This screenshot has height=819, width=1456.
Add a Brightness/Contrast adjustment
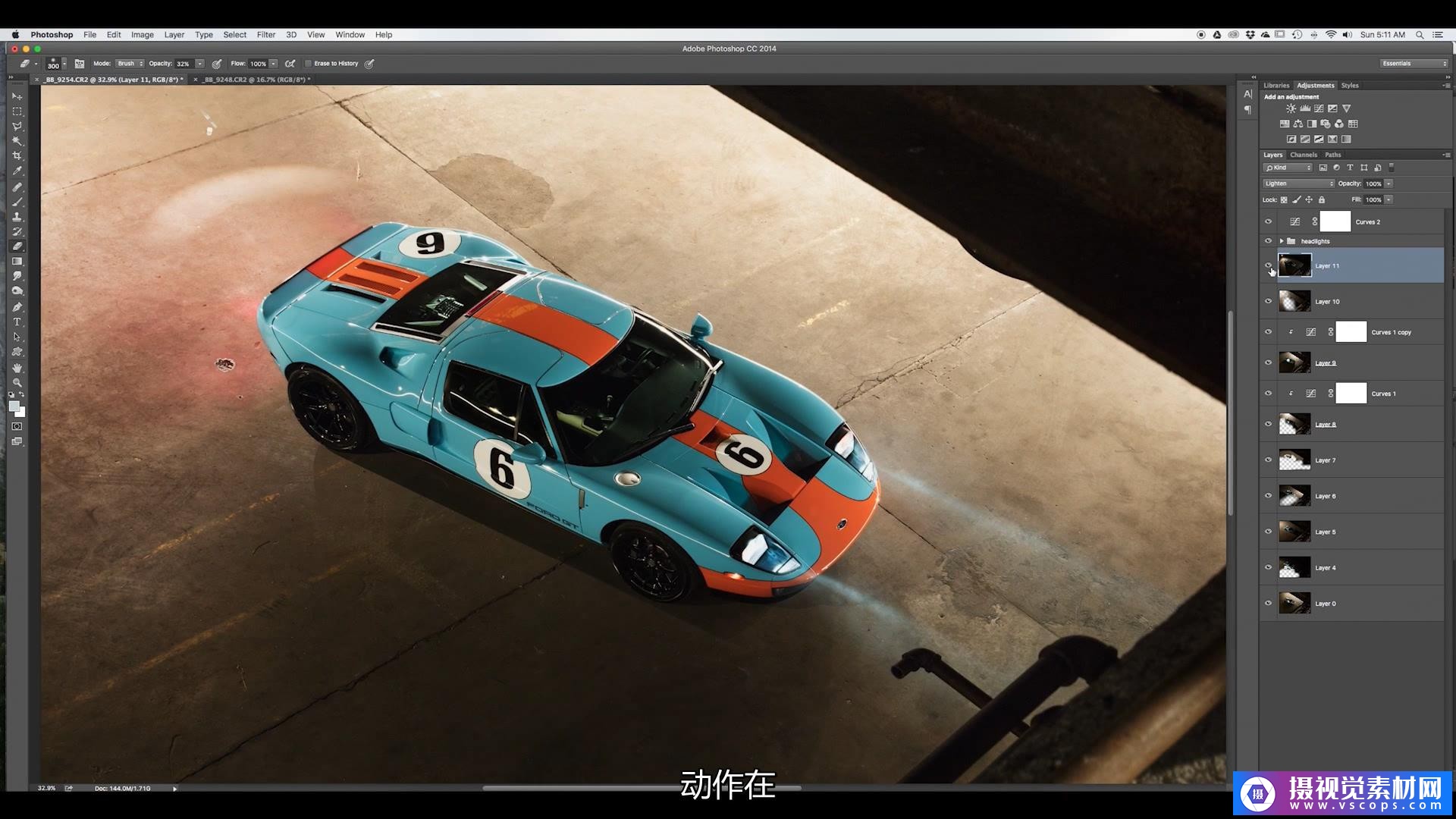[1291, 108]
